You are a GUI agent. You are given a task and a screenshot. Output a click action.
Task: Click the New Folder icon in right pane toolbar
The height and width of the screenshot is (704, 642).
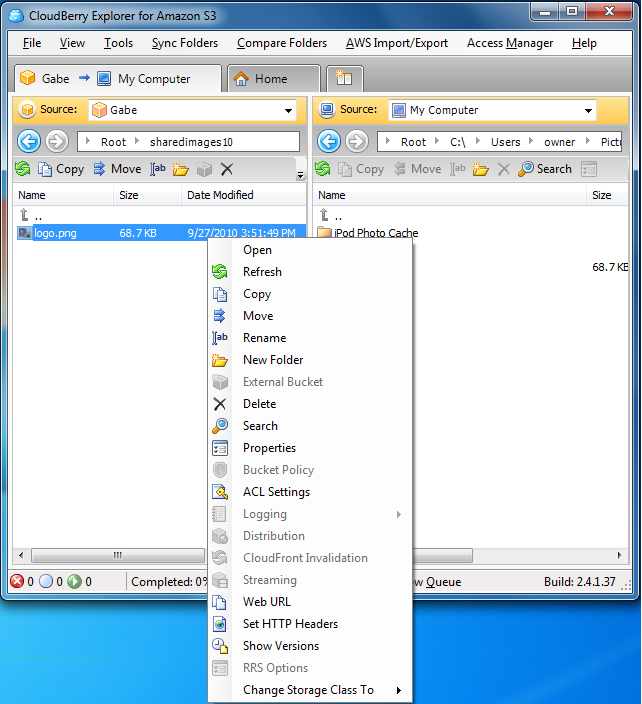point(480,169)
